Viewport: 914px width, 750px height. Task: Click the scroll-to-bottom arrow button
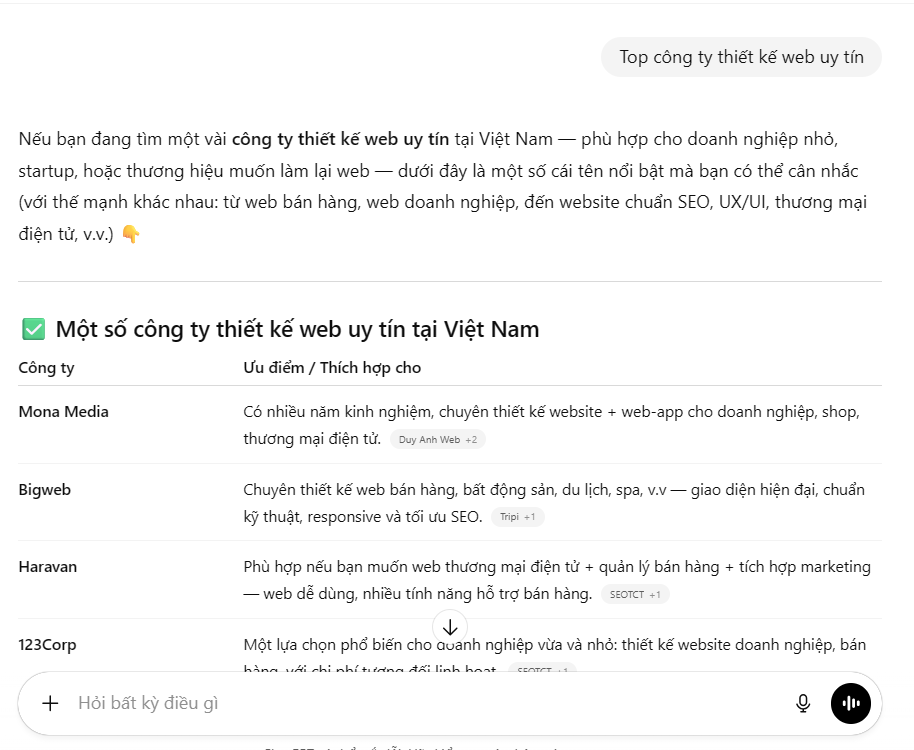point(450,627)
